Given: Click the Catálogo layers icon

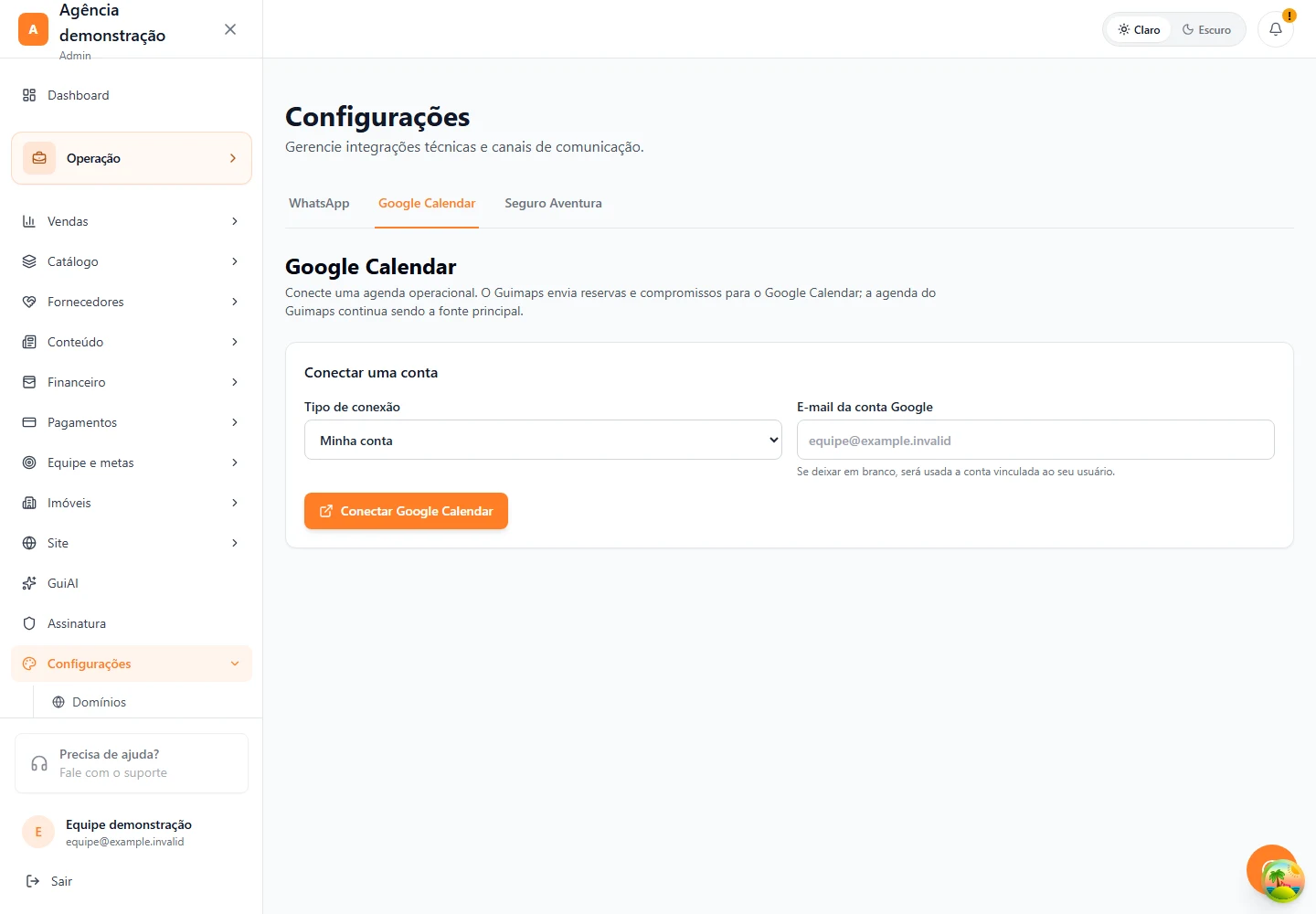Looking at the screenshot, I should pyautogui.click(x=29, y=261).
